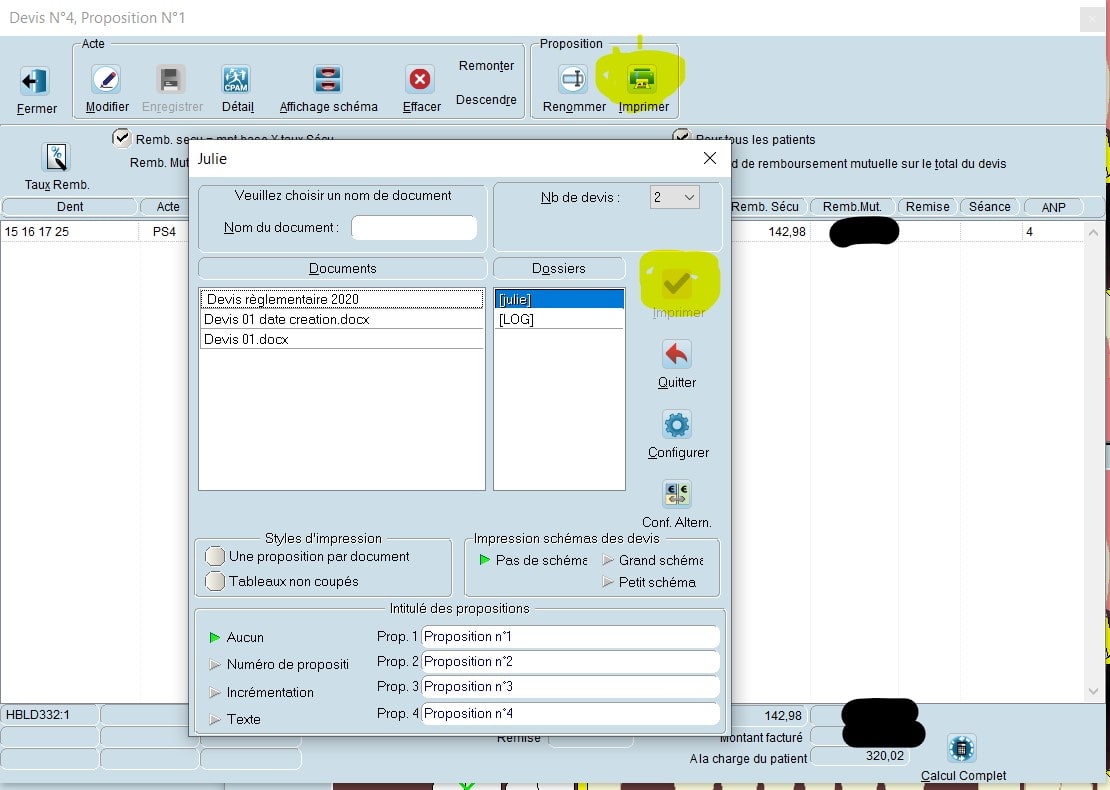Image resolution: width=1110 pixels, height=790 pixels.
Task: Click the Quitter red arrow button
Action: (677, 355)
